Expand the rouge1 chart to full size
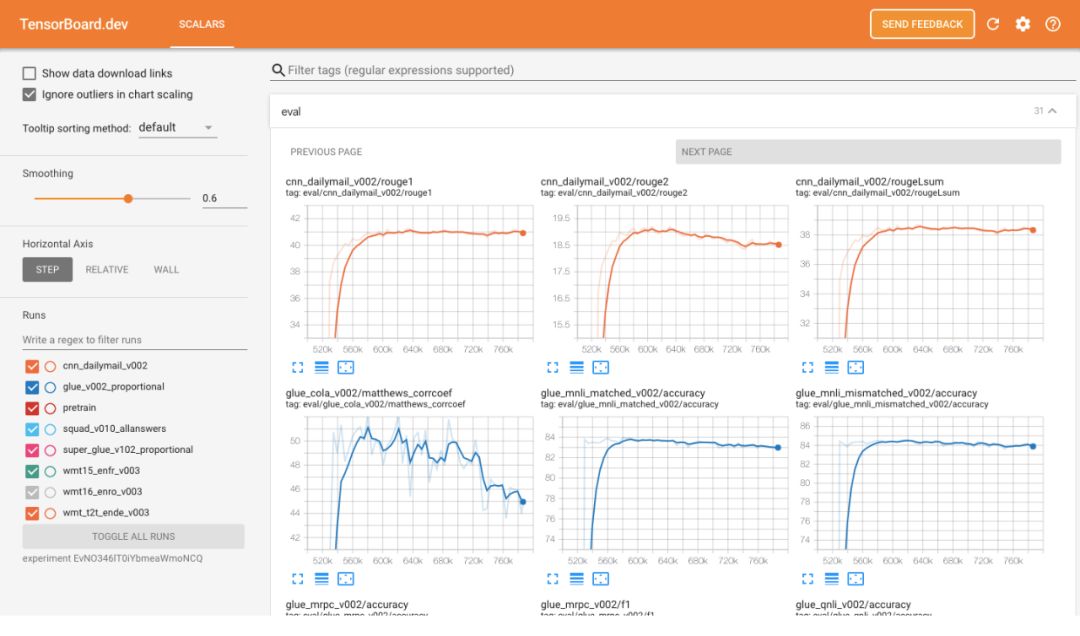The height and width of the screenshot is (636, 1080). [x=297, y=368]
